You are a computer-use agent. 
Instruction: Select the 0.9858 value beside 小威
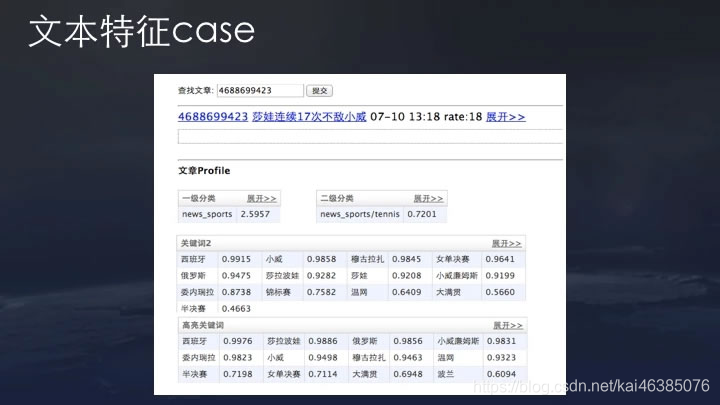[321, 259]
